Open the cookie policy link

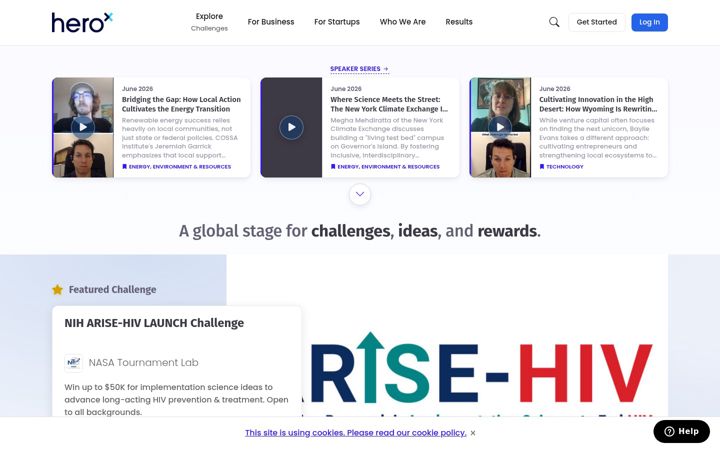pos(355,433)
